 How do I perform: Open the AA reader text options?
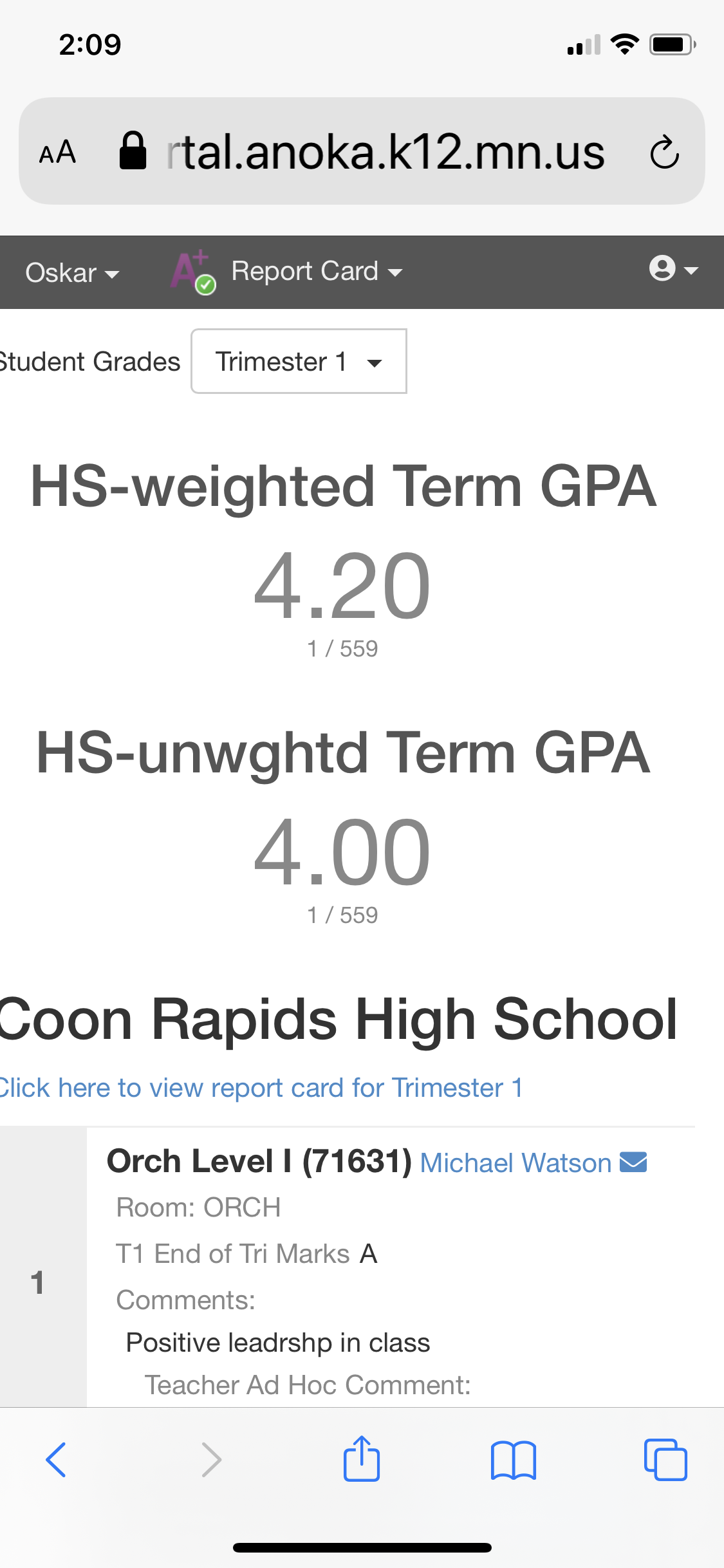click(58, 153)
